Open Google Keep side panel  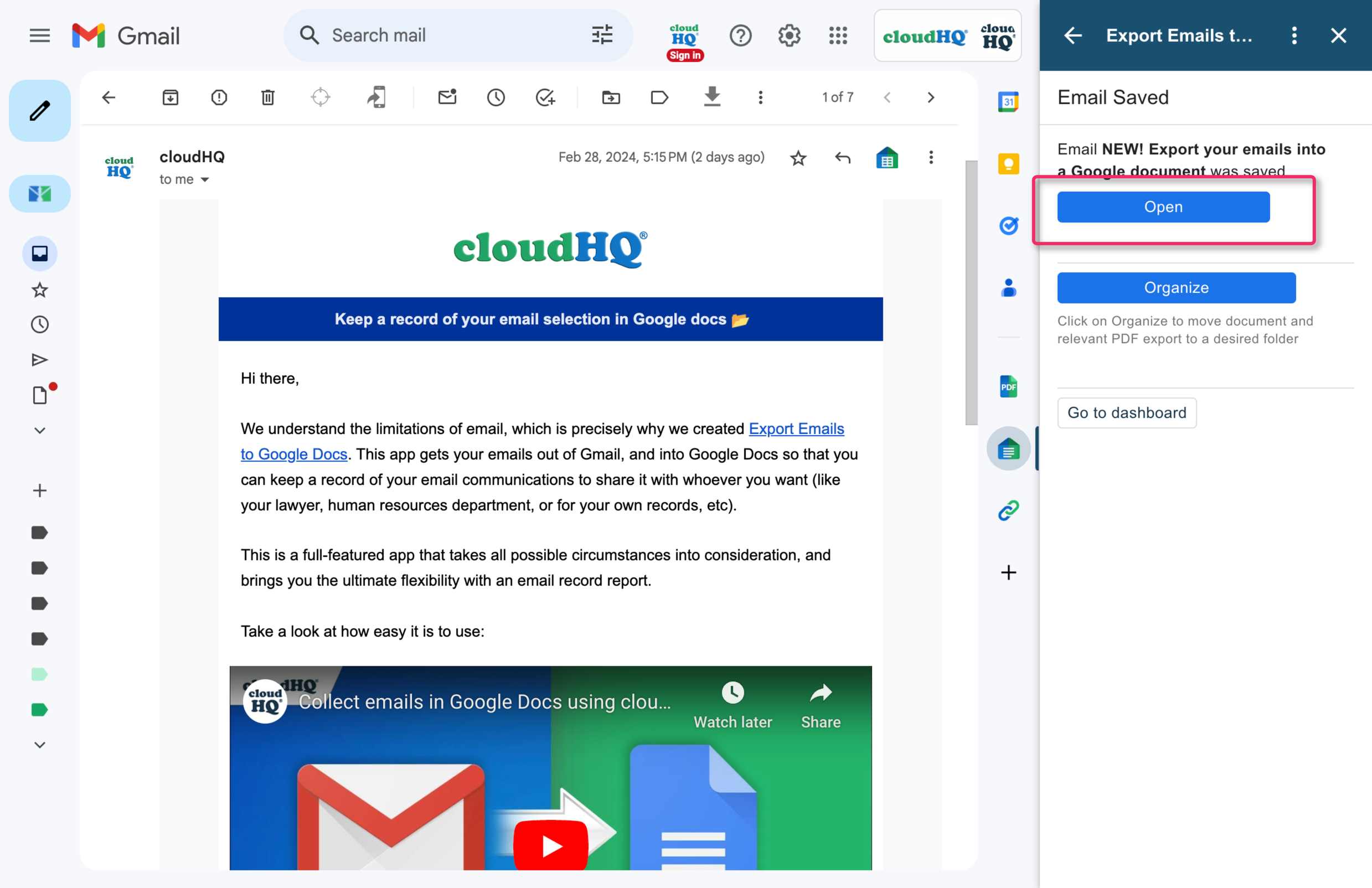point(1008,164)
